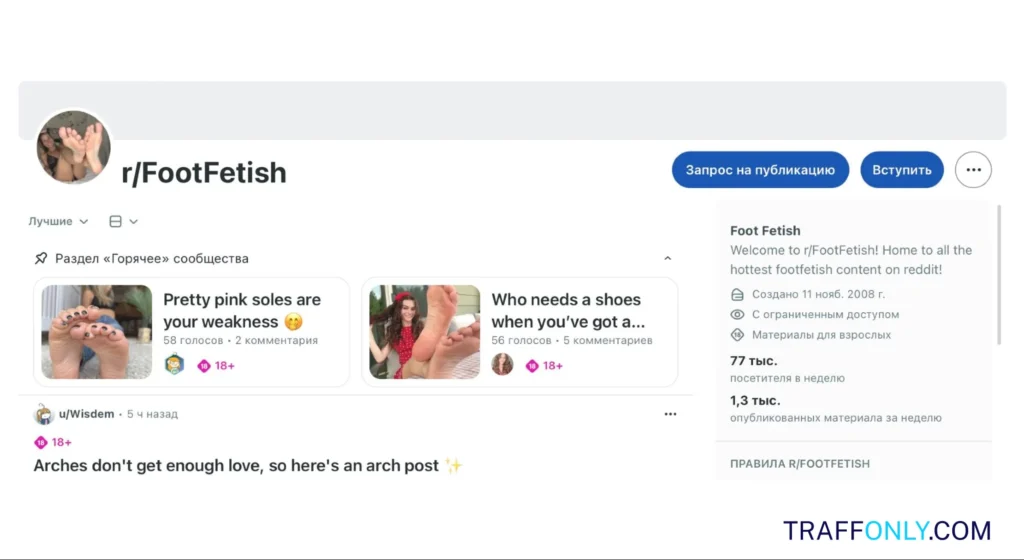The height and width of the screenshot is (560, 1024).
Task: Click thumbnail of the Pretty pink soles card
Action: click(97, 332)
